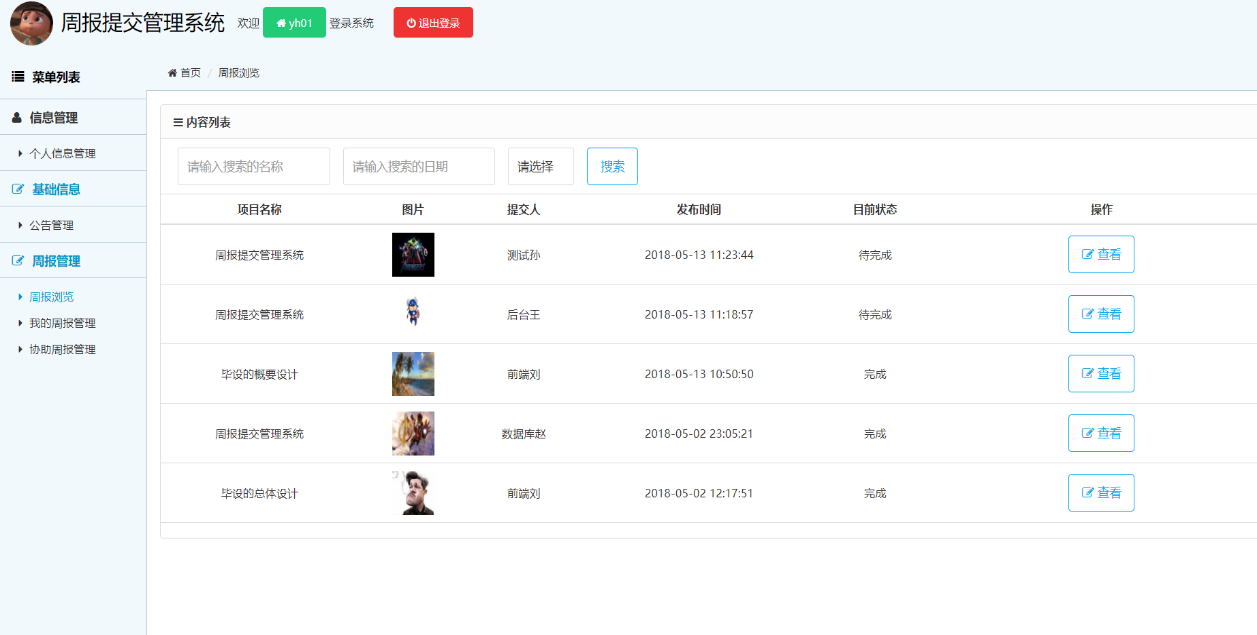
Task: Open the yh01 user button
Action: (294, 22)
